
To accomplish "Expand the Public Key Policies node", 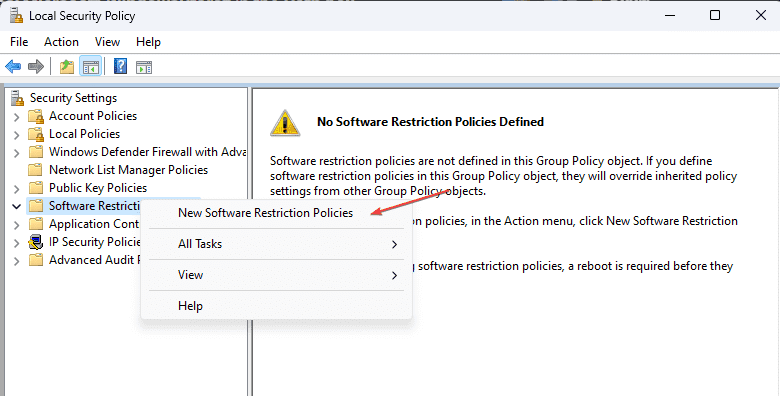I will pyautogui.click(x=16, y=189).
